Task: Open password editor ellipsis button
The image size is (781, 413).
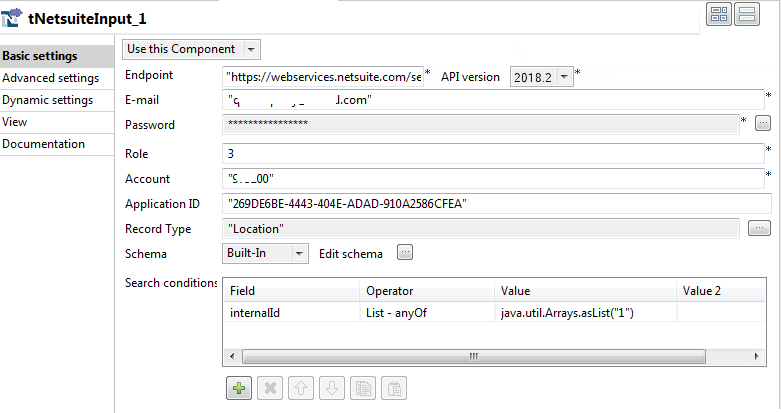Action: 763,123
